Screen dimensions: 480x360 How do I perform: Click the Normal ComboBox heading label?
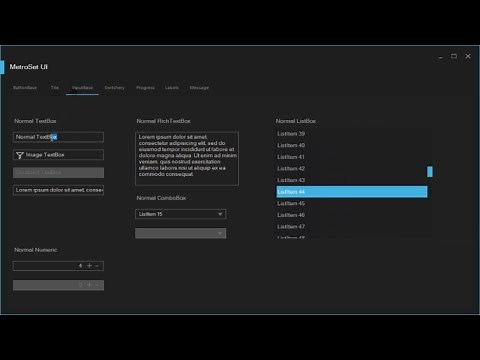click(161, 198)
